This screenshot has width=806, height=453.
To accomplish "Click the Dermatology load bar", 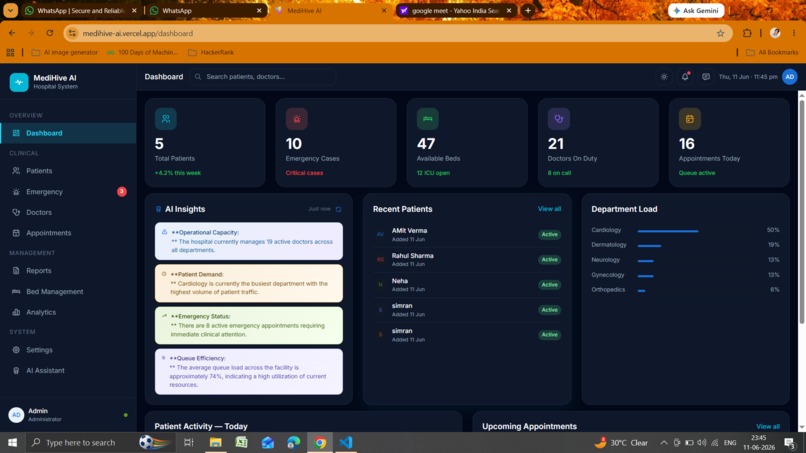I will 649,246.
